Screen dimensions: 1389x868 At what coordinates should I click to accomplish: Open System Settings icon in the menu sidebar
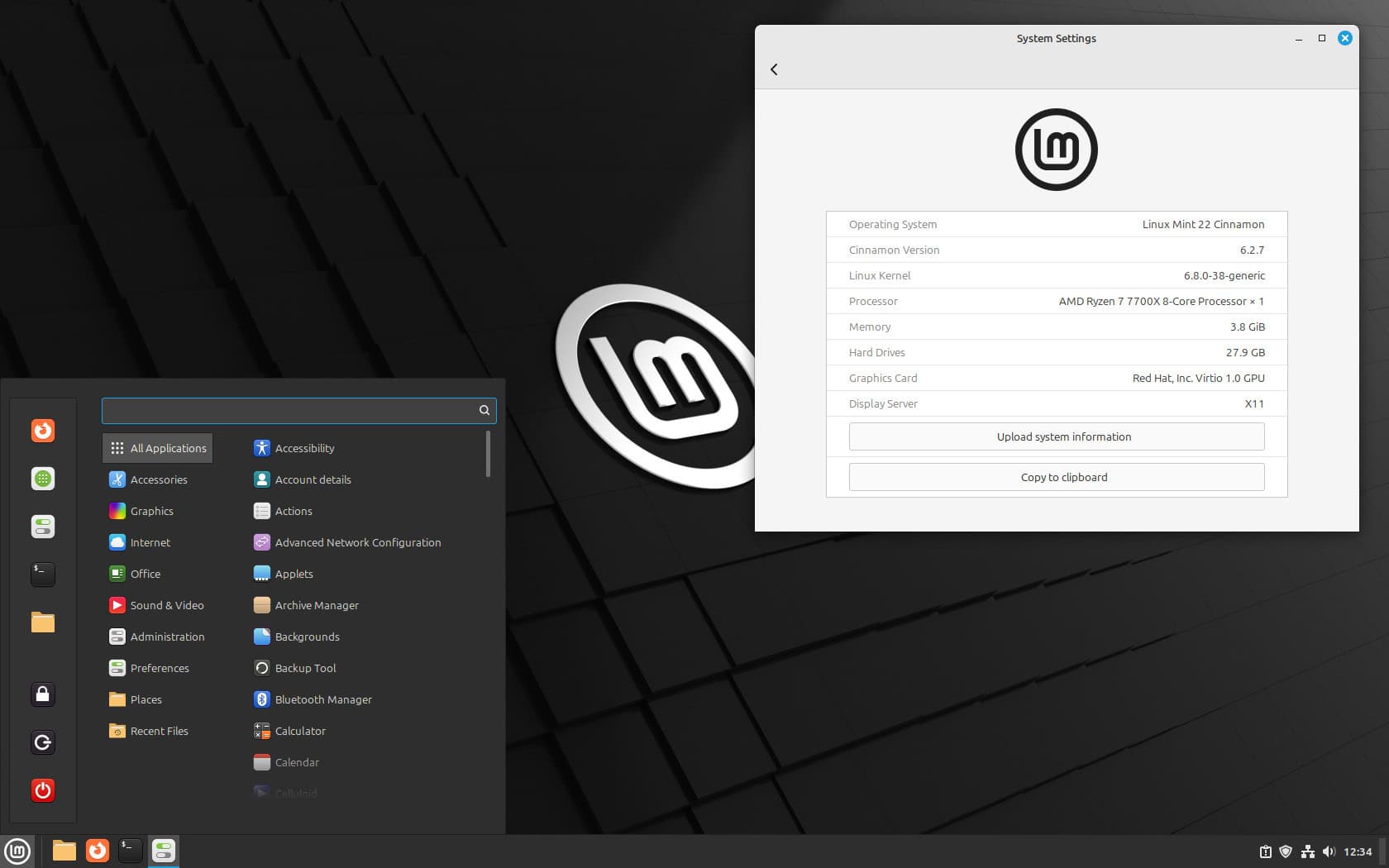[x=42, y=527]
